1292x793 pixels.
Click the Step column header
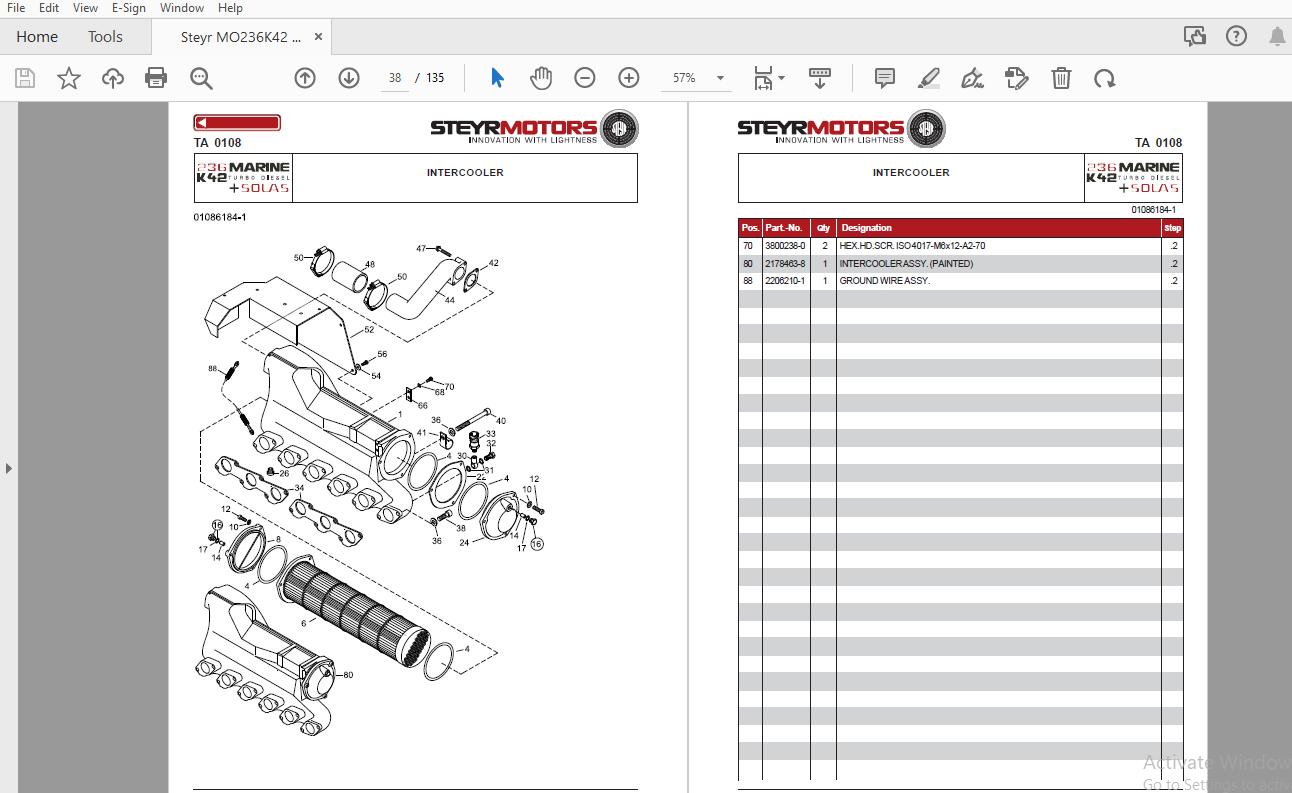point(1172,228)
